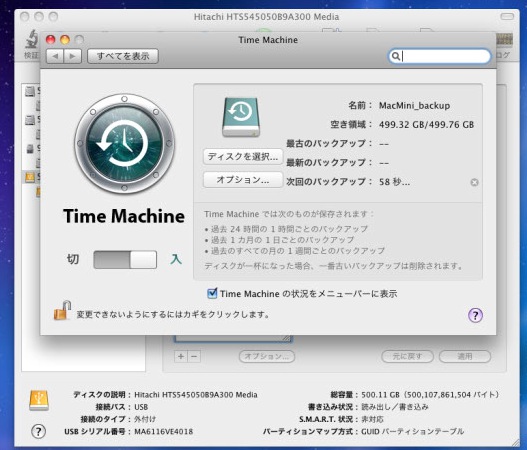Click the Hitachi HTS545050B9A300 Media disk description

[196, 395]
